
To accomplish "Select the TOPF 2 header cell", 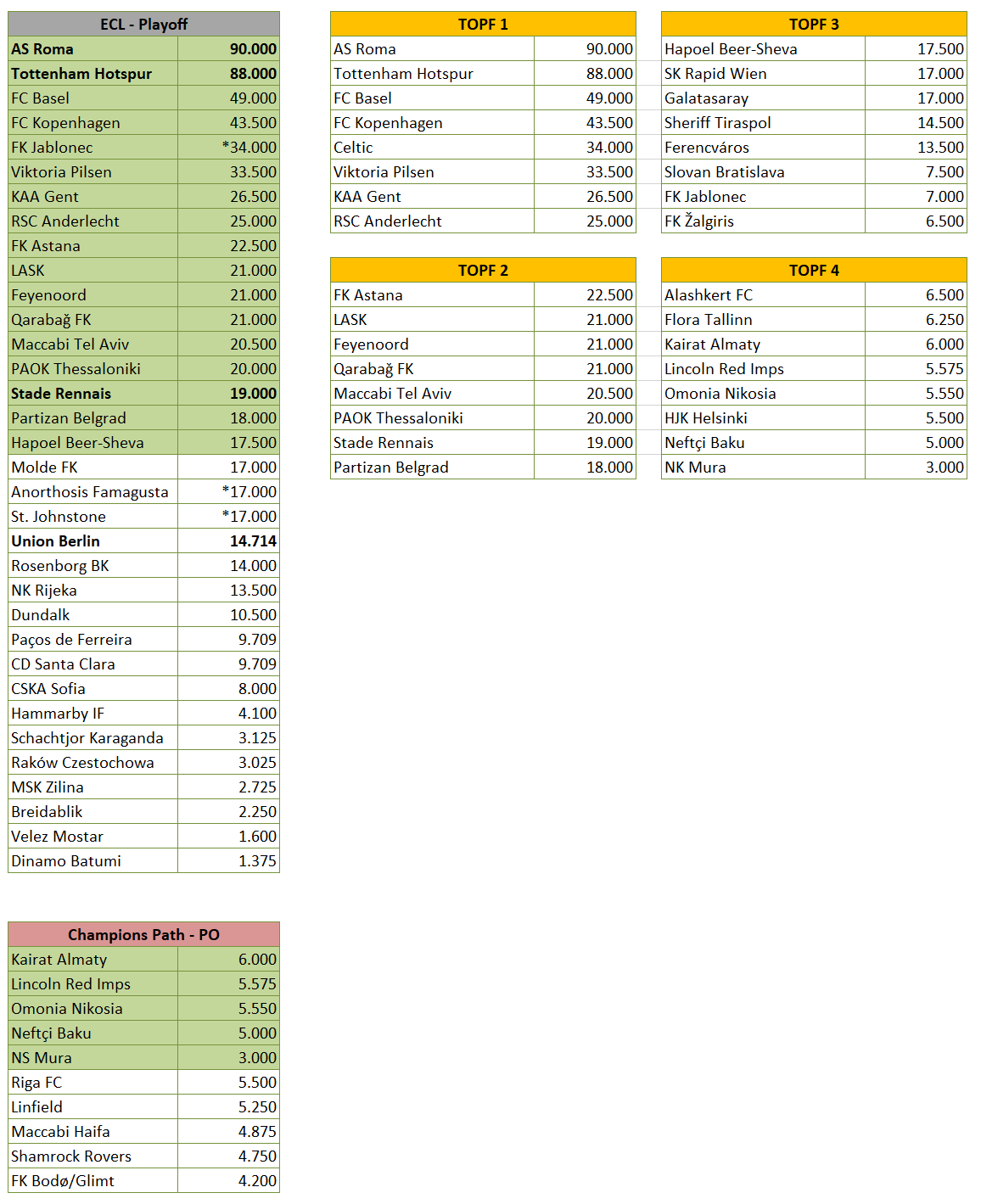I will [483, 270].
